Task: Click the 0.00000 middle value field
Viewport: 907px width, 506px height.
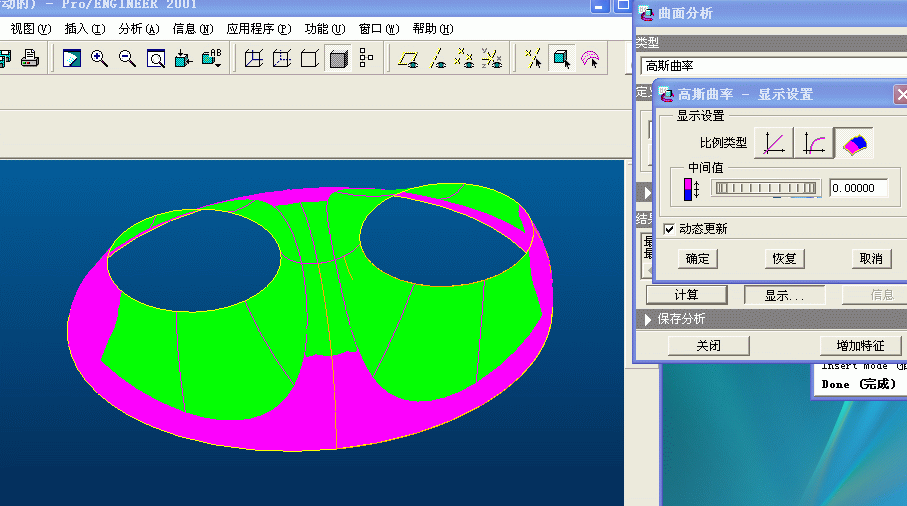Action: point(858,188)
